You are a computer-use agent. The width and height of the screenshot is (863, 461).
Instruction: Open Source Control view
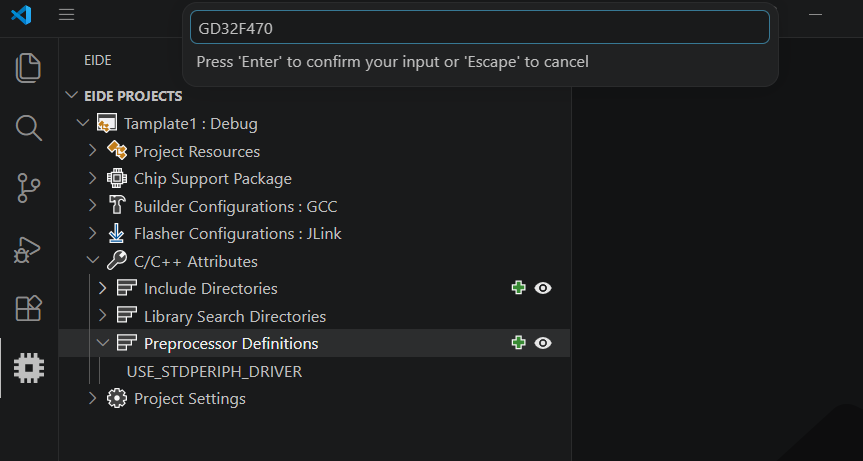coord(28,188)
